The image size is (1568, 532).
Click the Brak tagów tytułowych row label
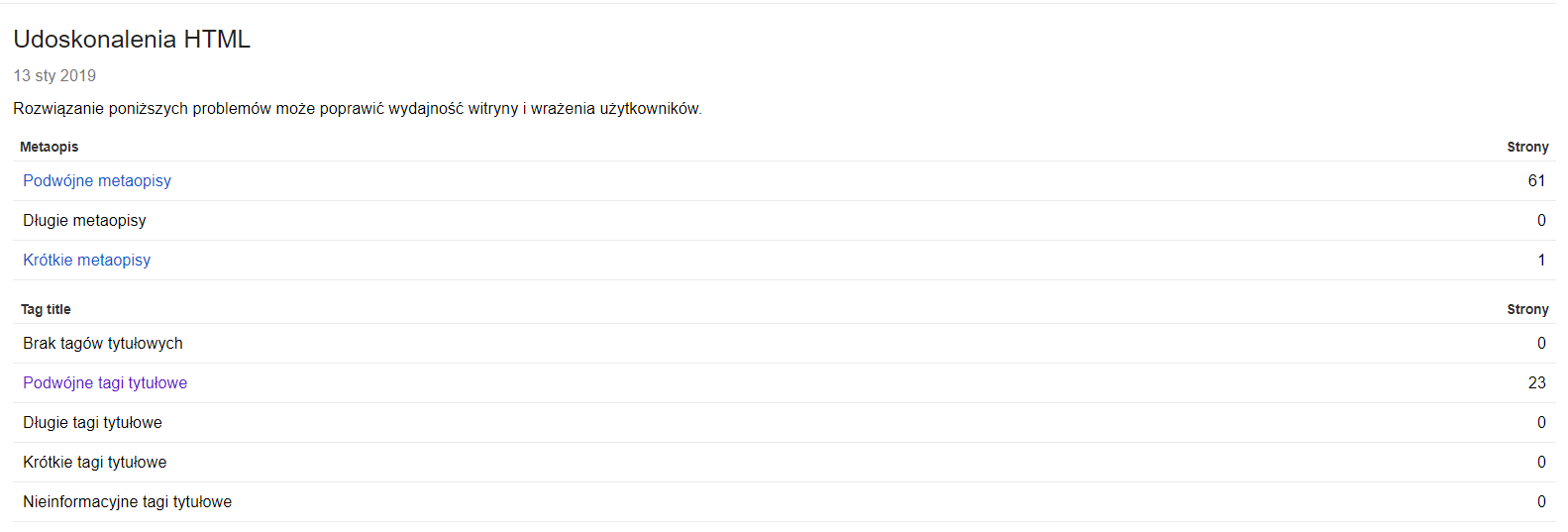103,343
